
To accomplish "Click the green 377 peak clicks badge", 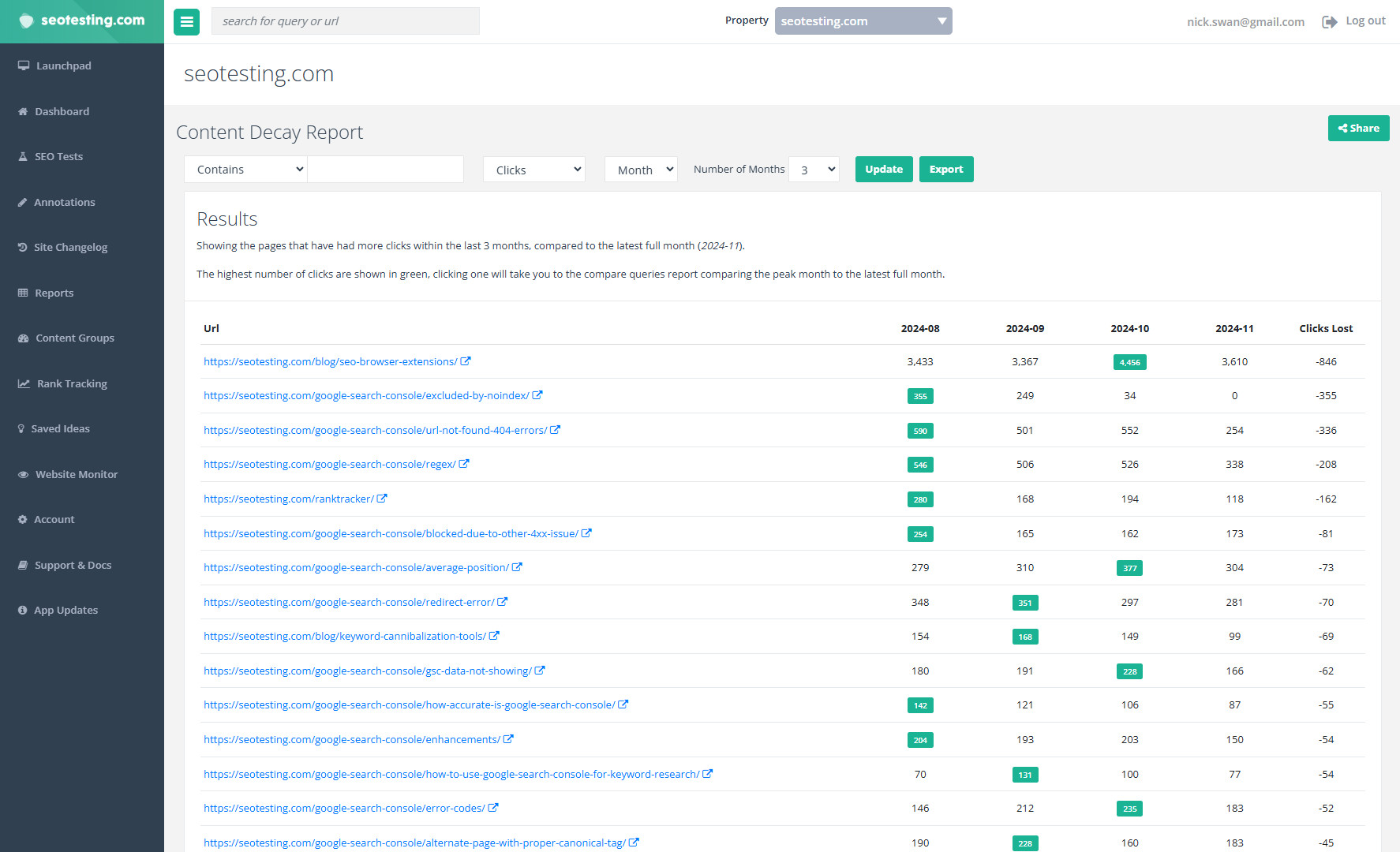I will [x=1130, y=568].
